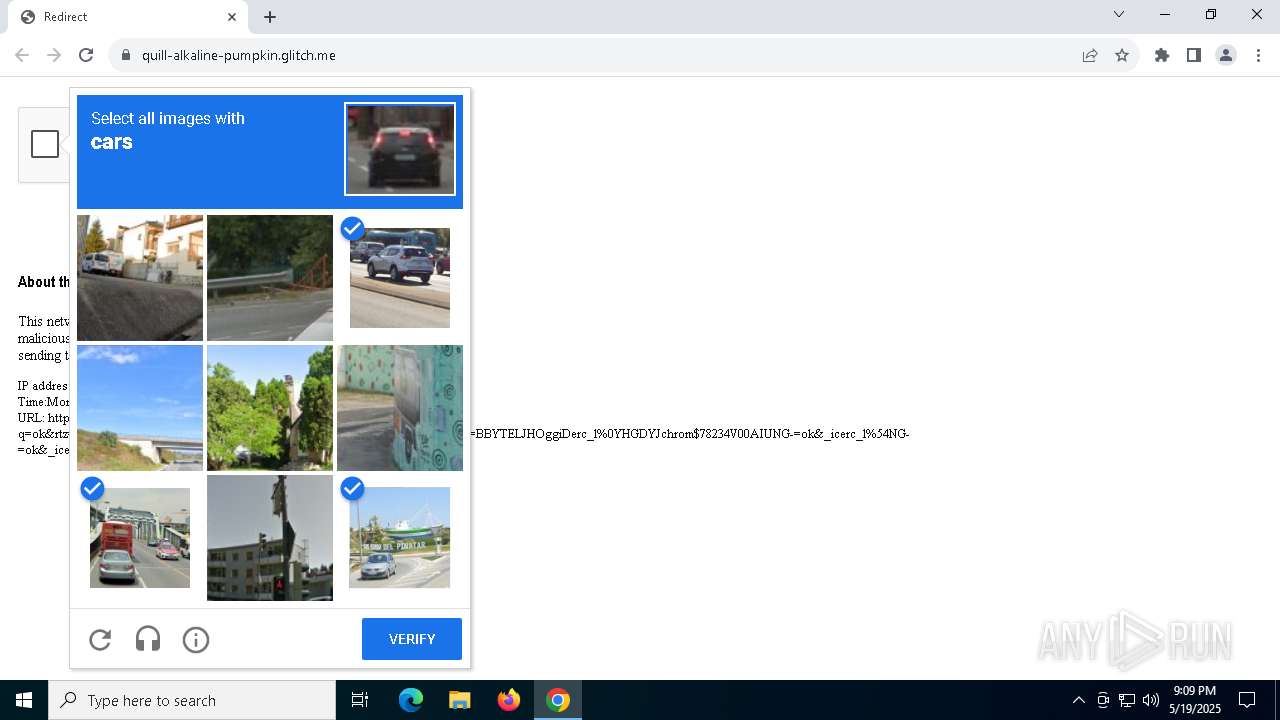Click the sample car image in header
Viewport: 1280px width, 720px height.
tap(400, 149)
